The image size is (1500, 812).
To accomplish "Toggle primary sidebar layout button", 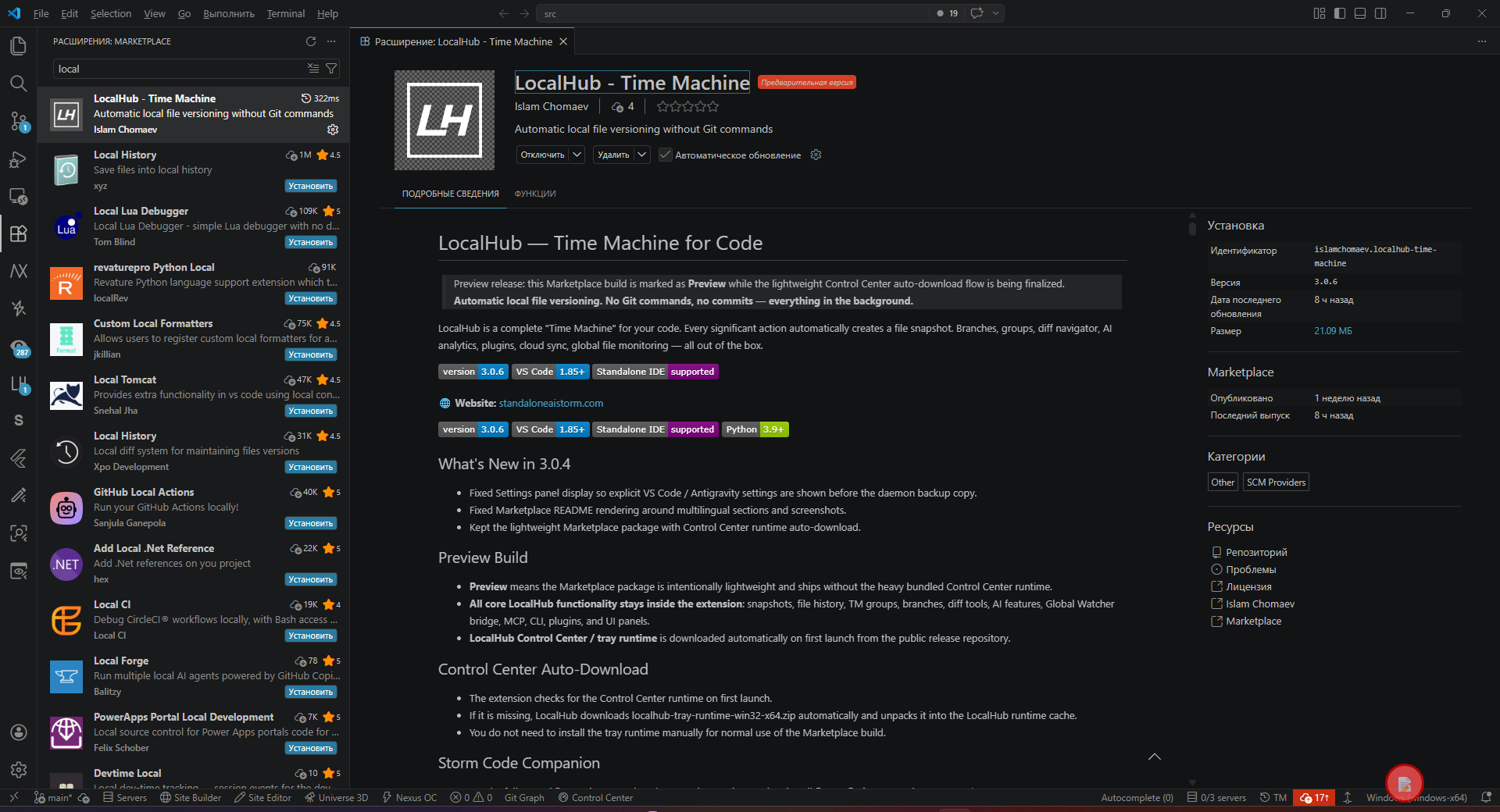I will [x=1340, y=13].
